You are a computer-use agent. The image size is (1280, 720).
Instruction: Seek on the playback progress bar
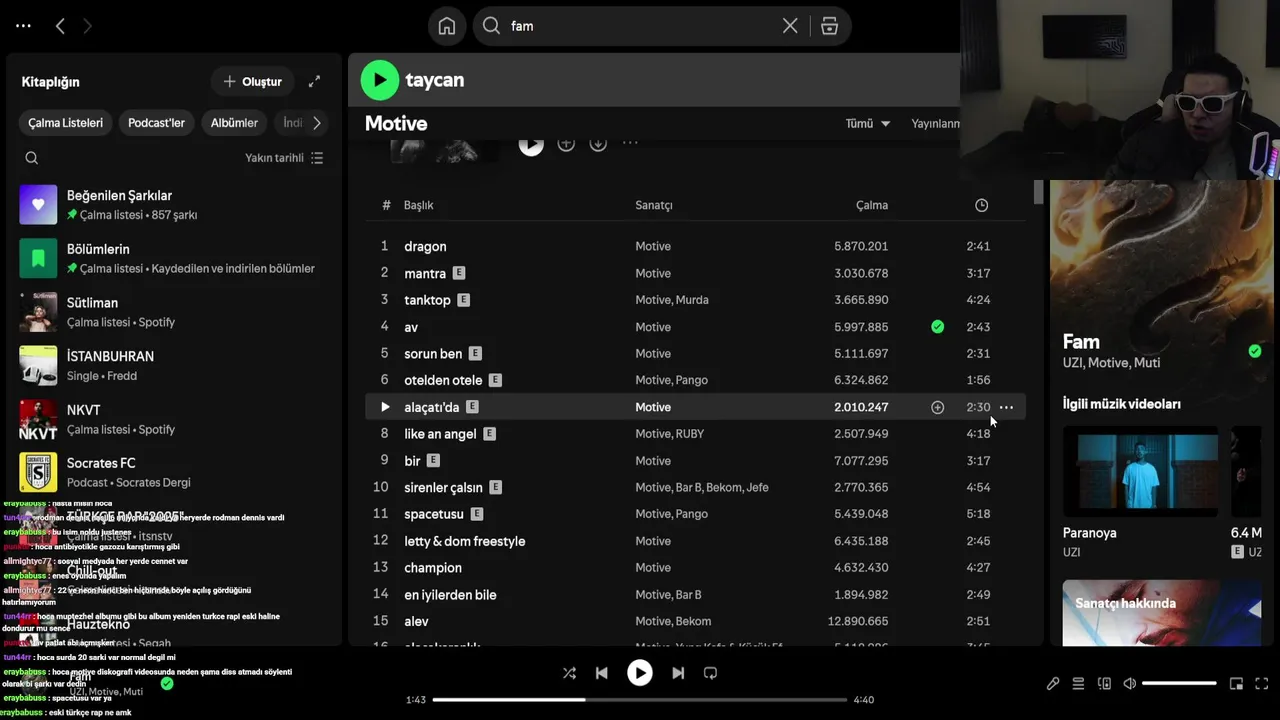point(639,700)
